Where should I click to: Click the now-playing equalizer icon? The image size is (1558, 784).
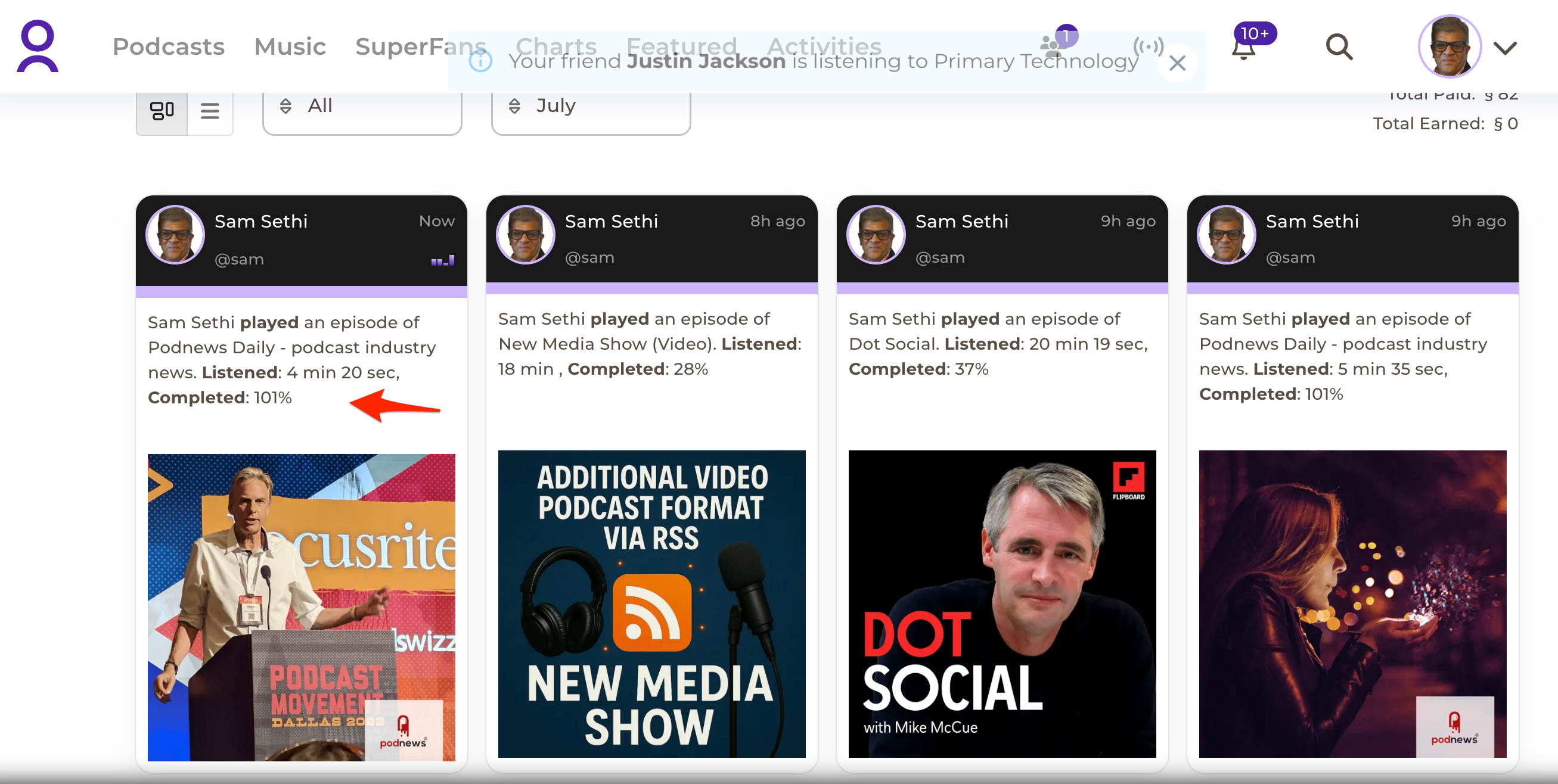click(x=443, y=260)
